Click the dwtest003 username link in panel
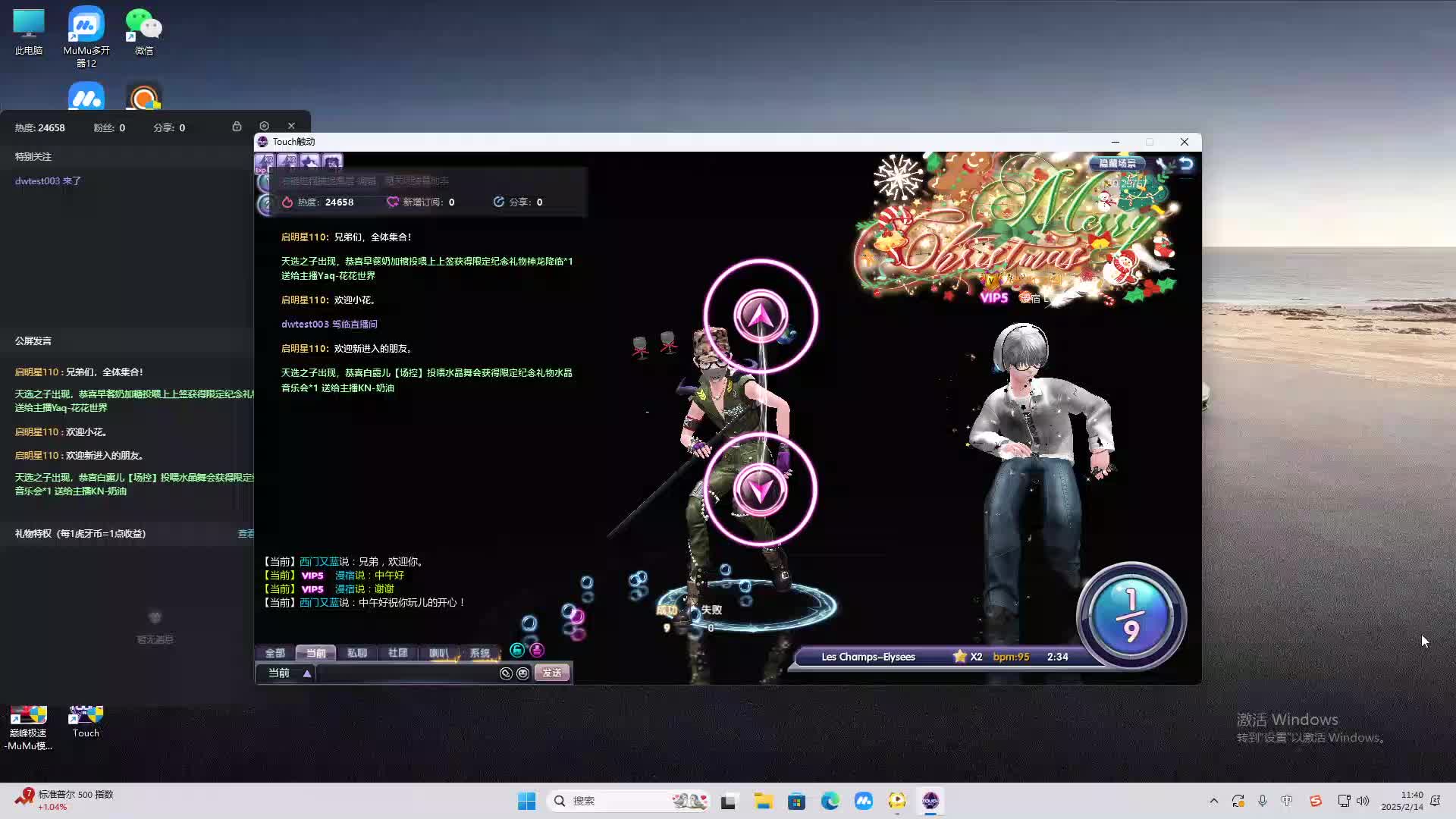Image resolution: width=1456 pixels, height=819 pixels. 37,181
